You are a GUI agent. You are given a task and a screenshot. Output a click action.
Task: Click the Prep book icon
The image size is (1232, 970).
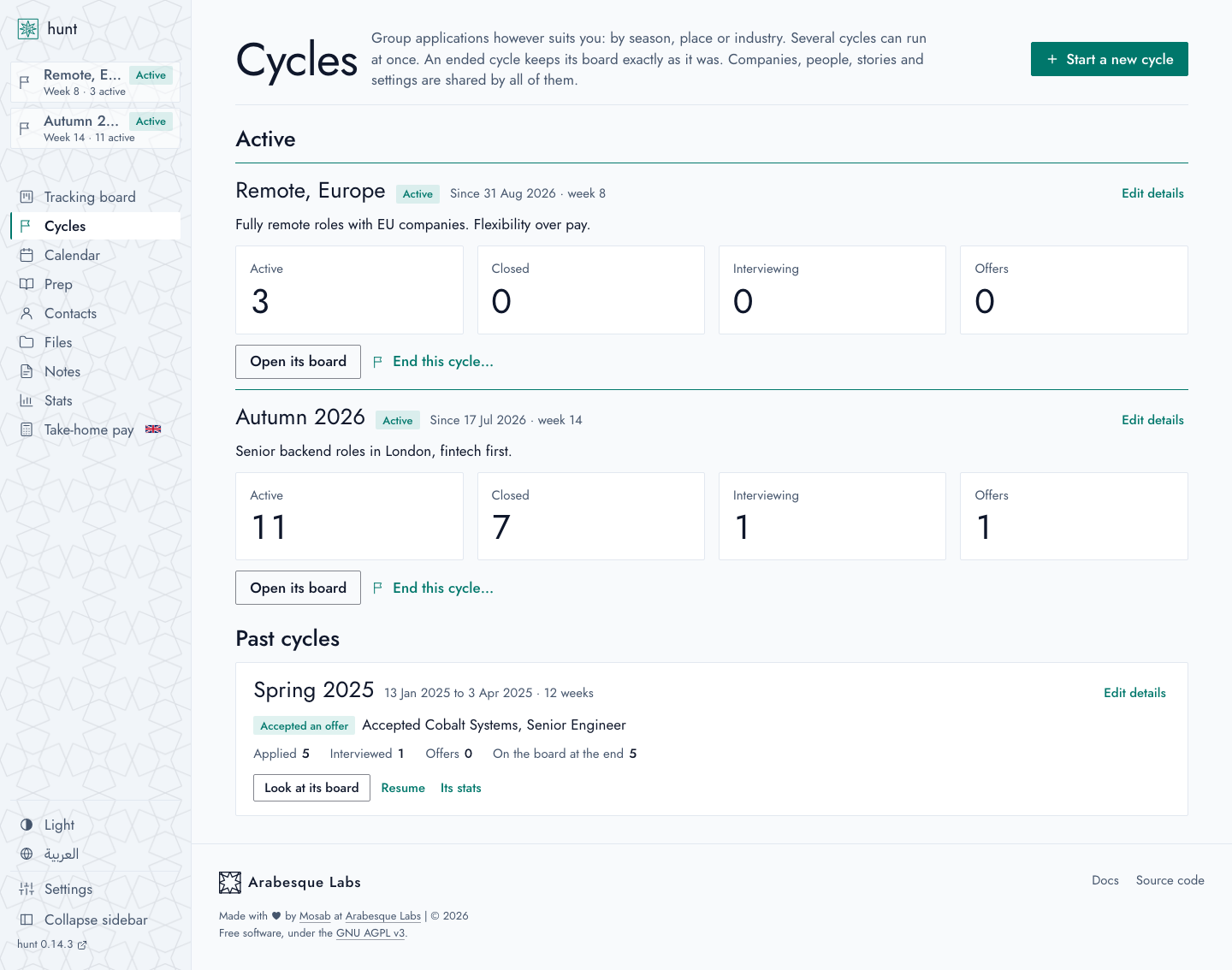[x=27, y=284]
